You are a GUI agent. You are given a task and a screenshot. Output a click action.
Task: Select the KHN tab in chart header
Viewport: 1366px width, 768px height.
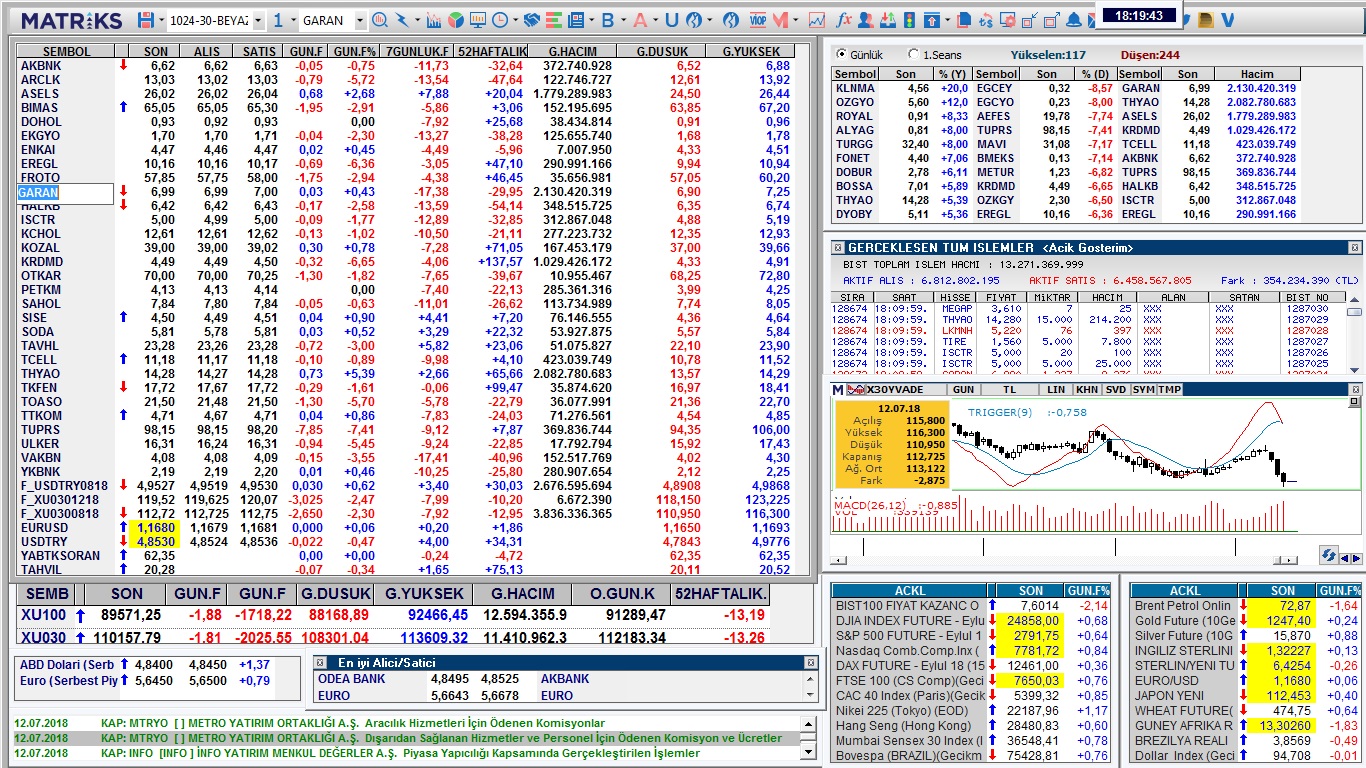(x=1087, y=389)
